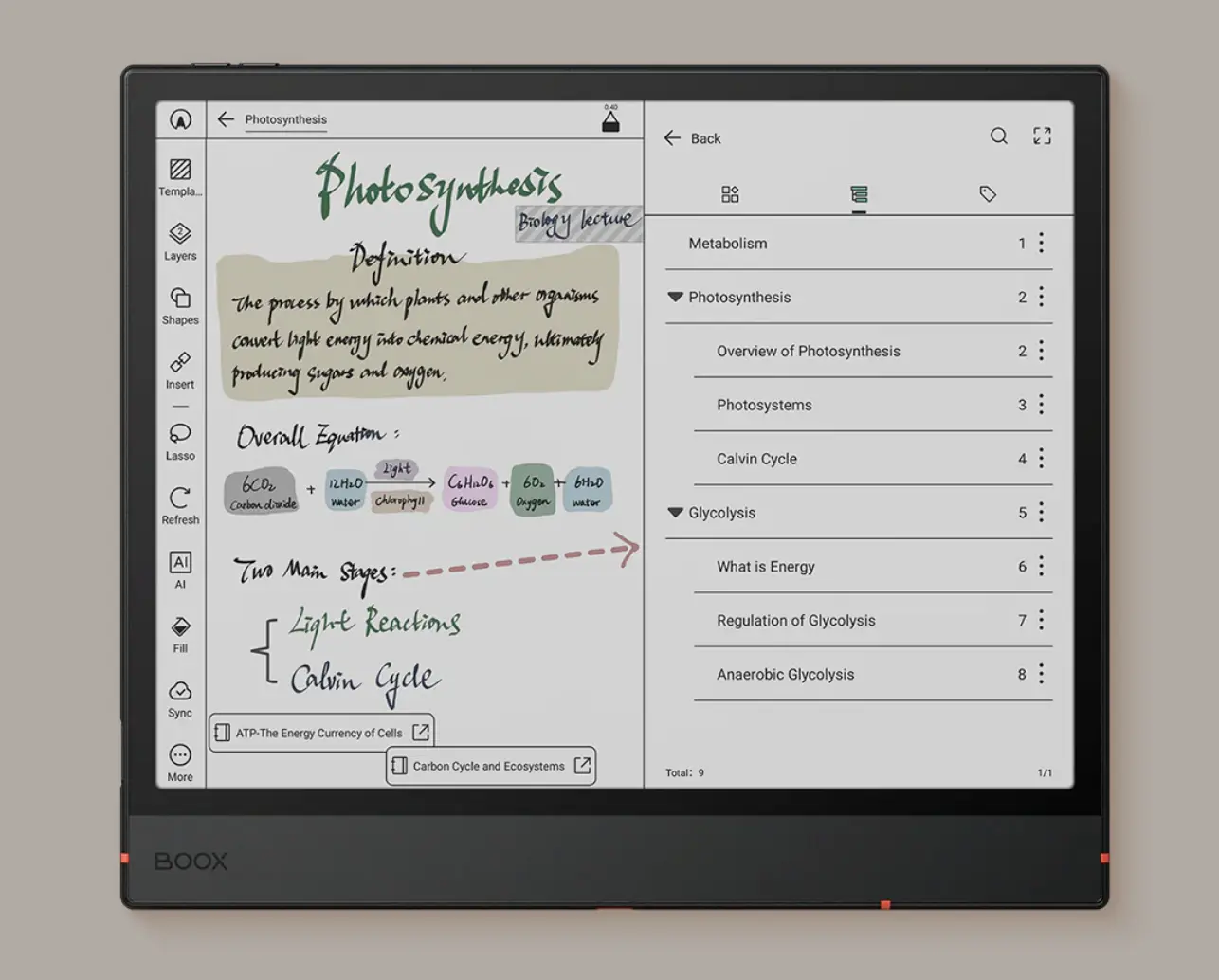The image size is (1219, 980).
Task: Refresh the screen with Refresh icon
Action: [180, 499]
